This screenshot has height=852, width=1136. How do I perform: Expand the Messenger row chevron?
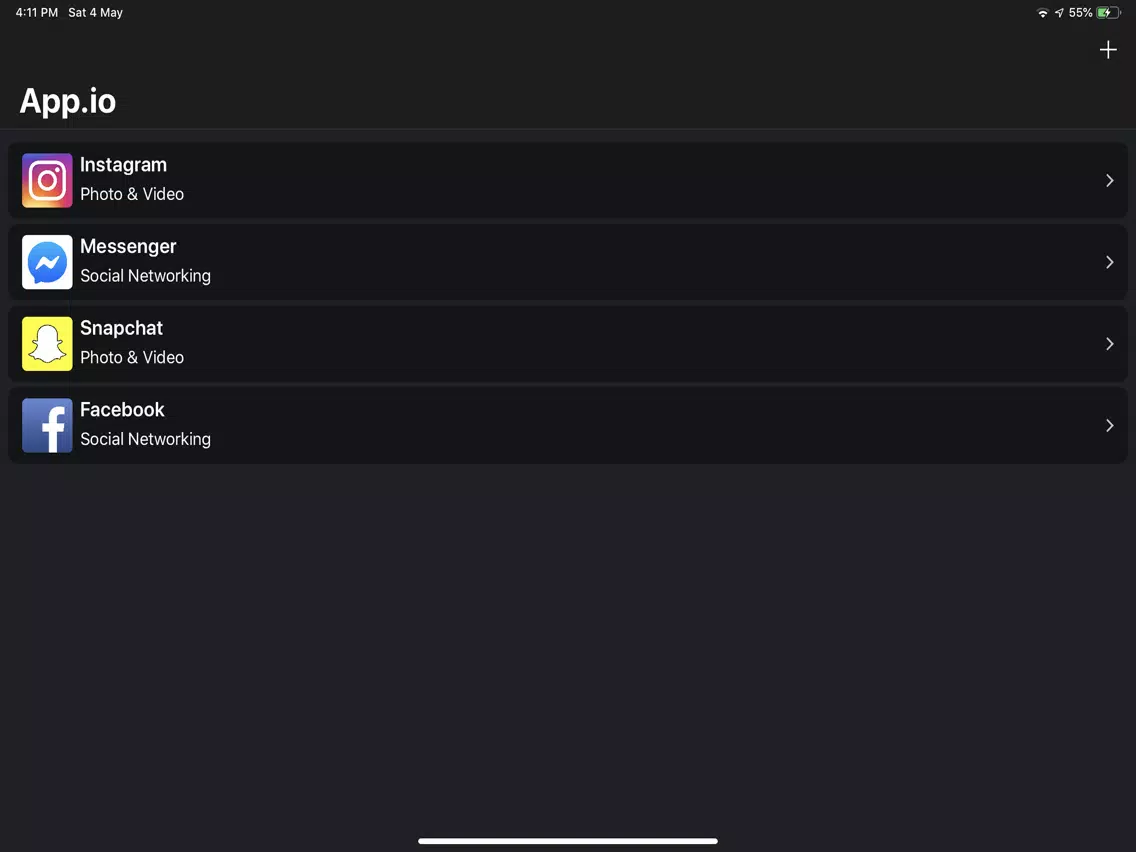pos(1109,262)
